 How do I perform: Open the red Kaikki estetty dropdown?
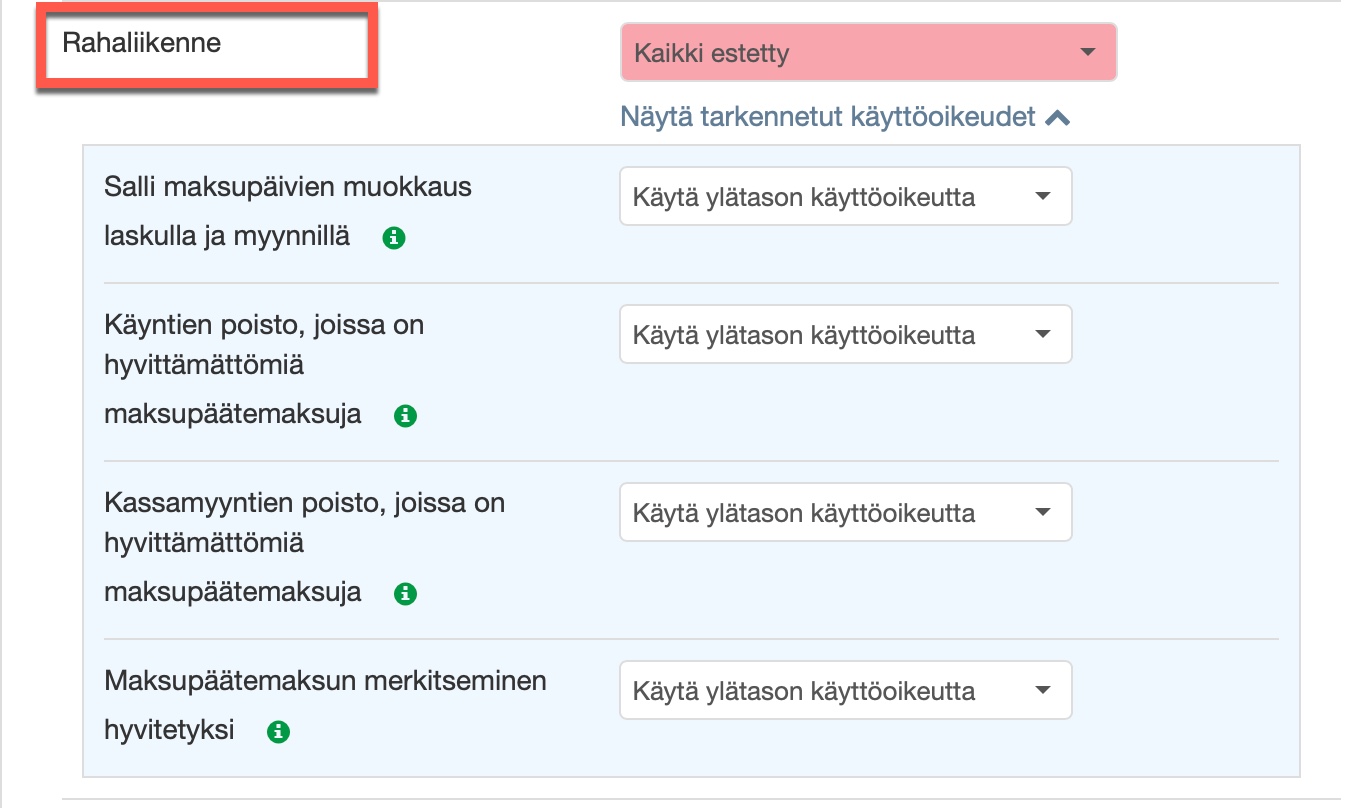point(867,53)
